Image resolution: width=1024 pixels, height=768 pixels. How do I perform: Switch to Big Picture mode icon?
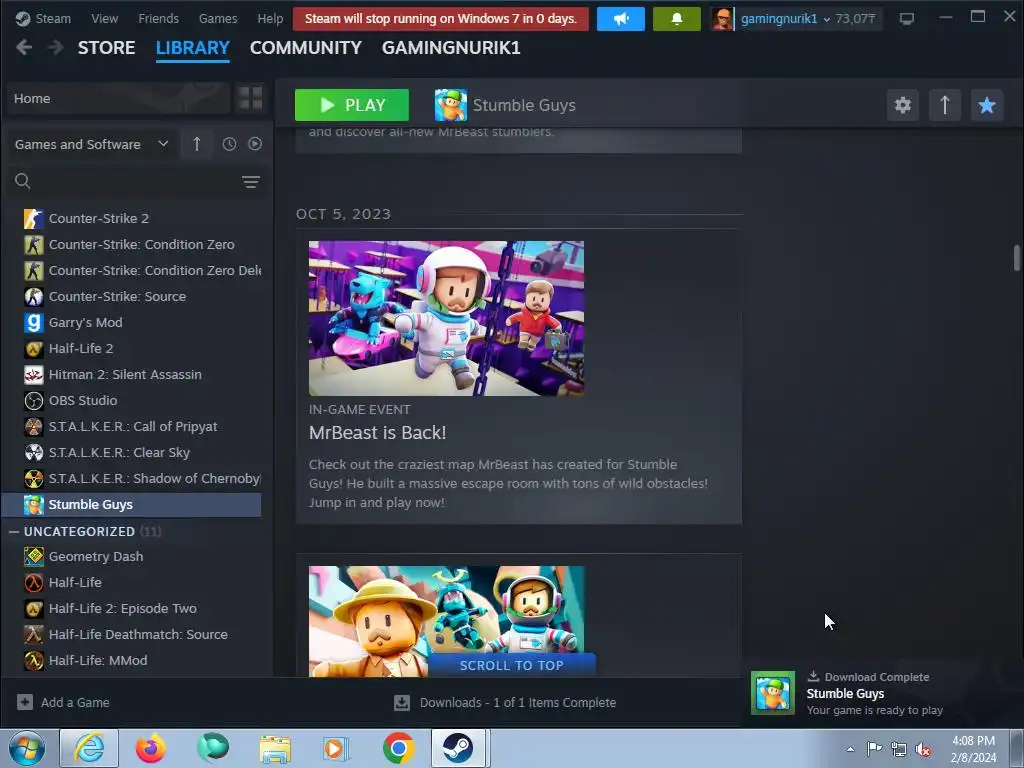coord(906,19)
